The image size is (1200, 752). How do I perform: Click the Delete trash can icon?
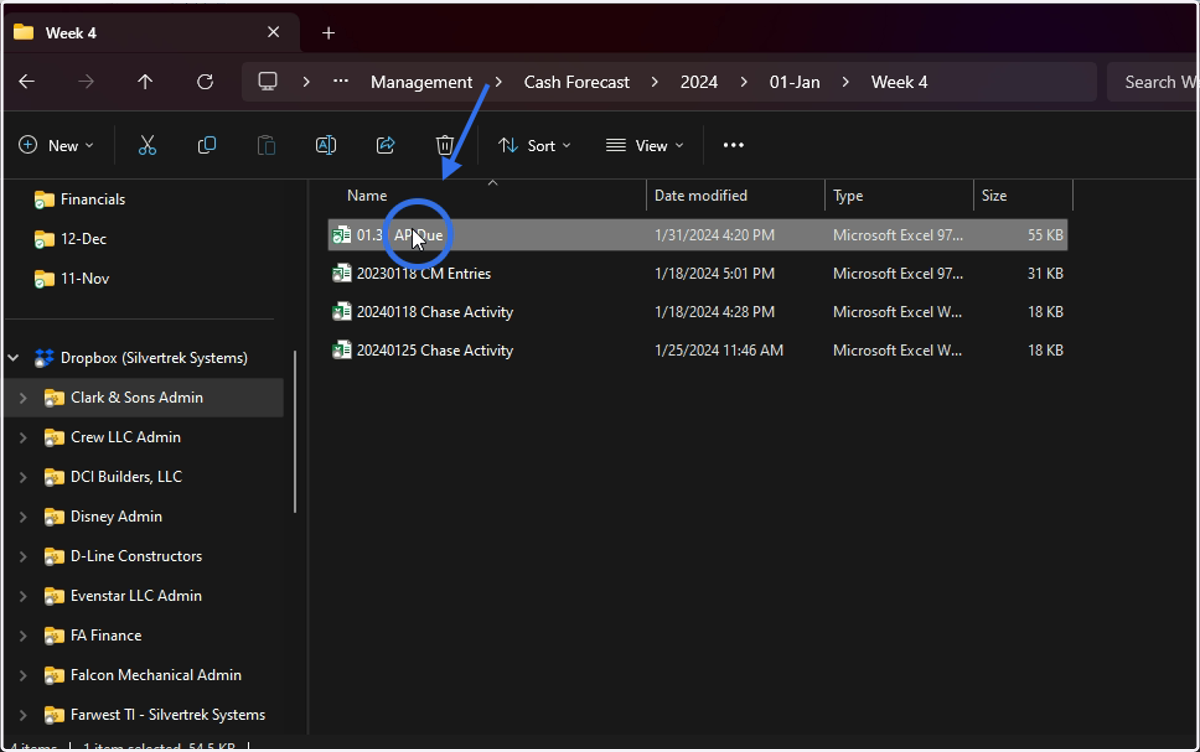[445, 146]
